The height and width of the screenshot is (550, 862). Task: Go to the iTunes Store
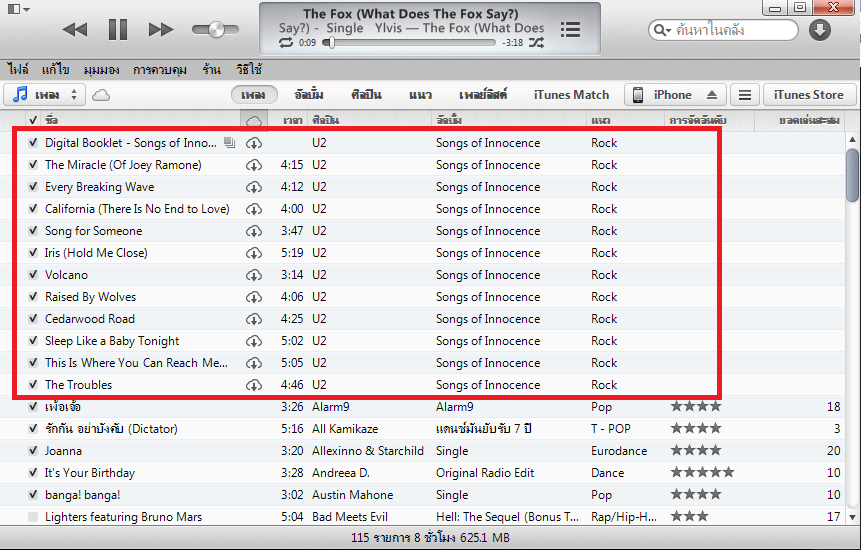809,95
